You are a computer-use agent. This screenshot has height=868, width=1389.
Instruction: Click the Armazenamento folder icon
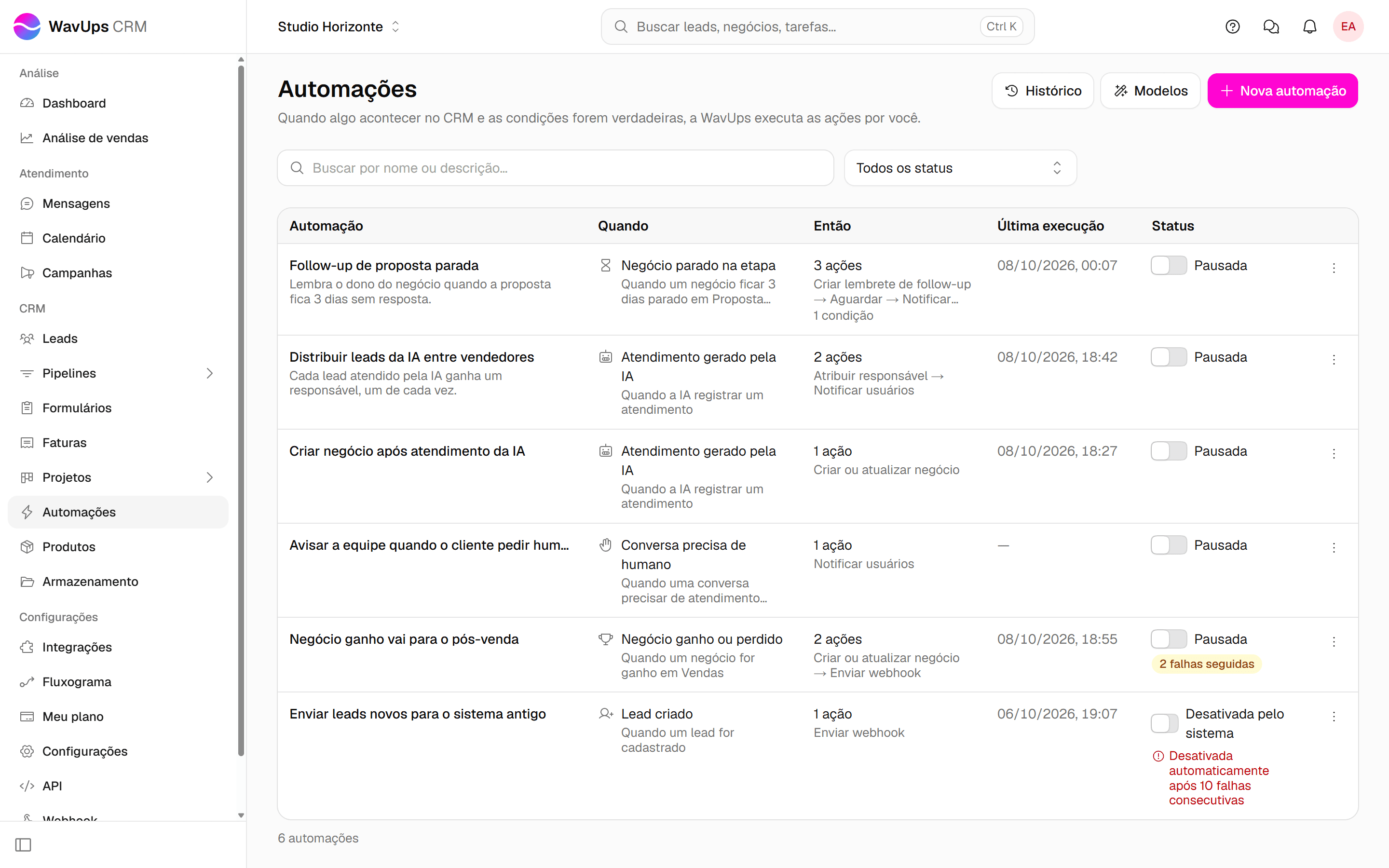[x=27, y=582]
